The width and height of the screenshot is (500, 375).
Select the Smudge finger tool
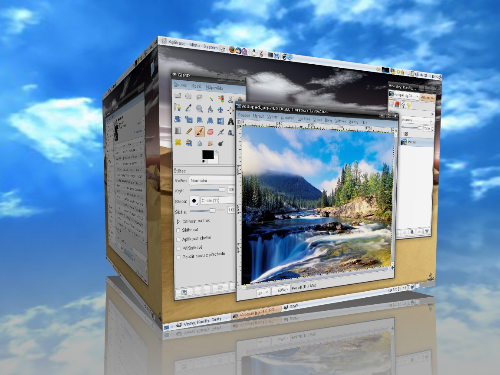pyautogui.click(x=210, y=143)
